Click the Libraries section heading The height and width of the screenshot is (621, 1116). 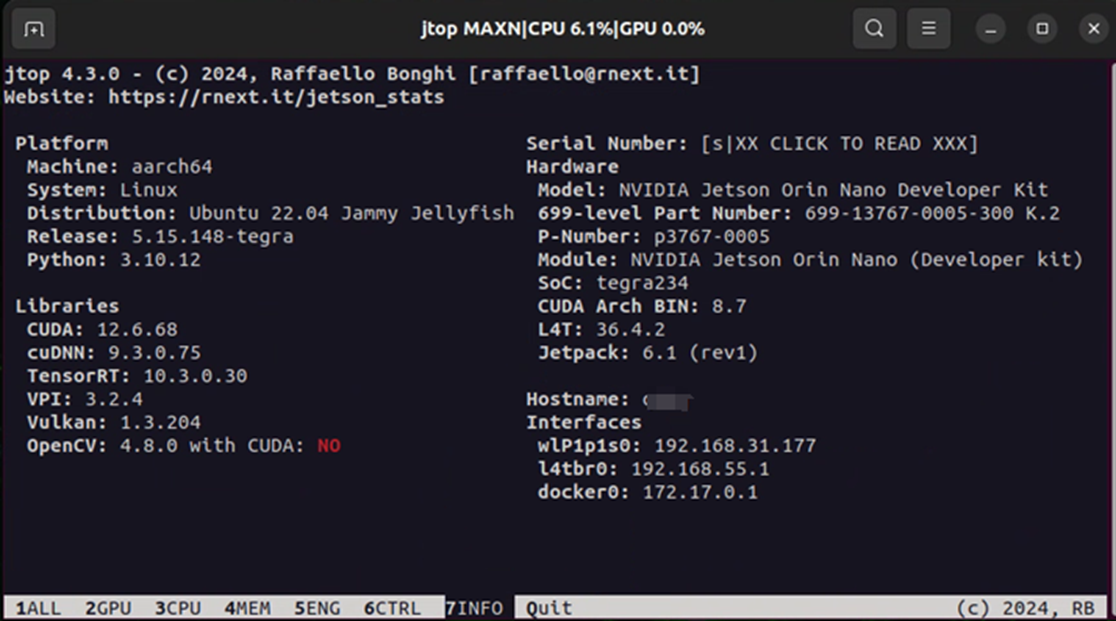(x=68, y=307)
